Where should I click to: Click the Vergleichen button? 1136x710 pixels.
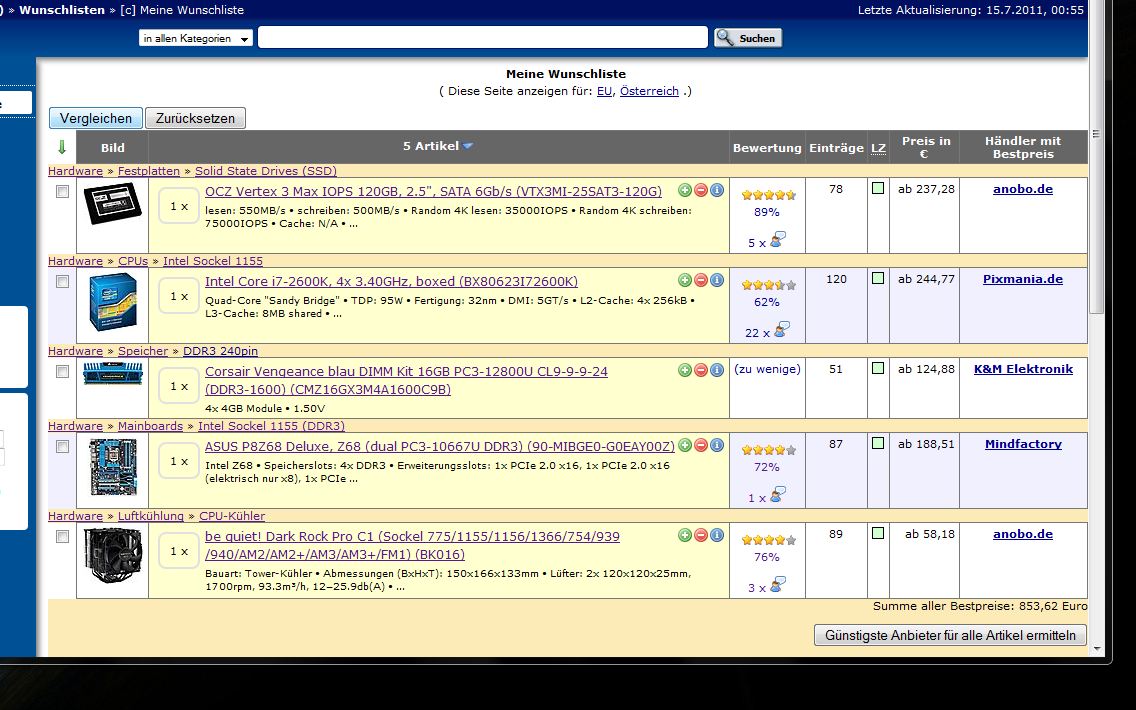[x=96, y=118]
